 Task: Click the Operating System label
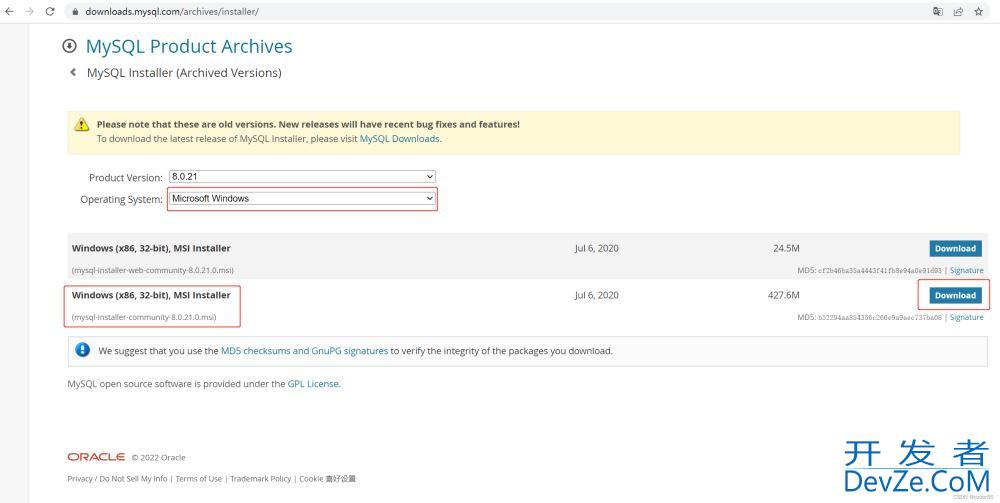[121, 200]
